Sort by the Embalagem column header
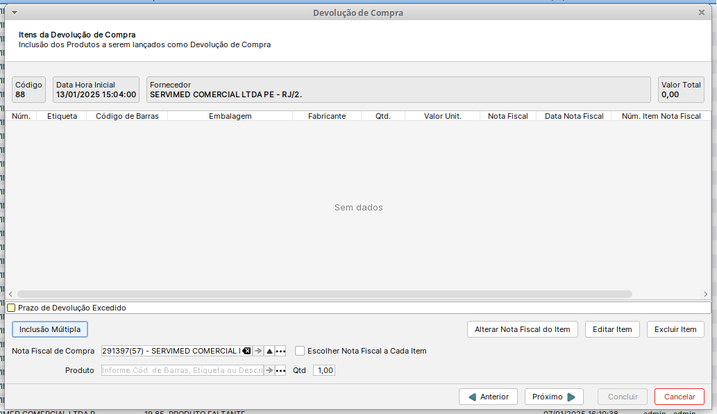Viewport: 717px width, 414px height. pyautogui.click(x=230, y=116)
